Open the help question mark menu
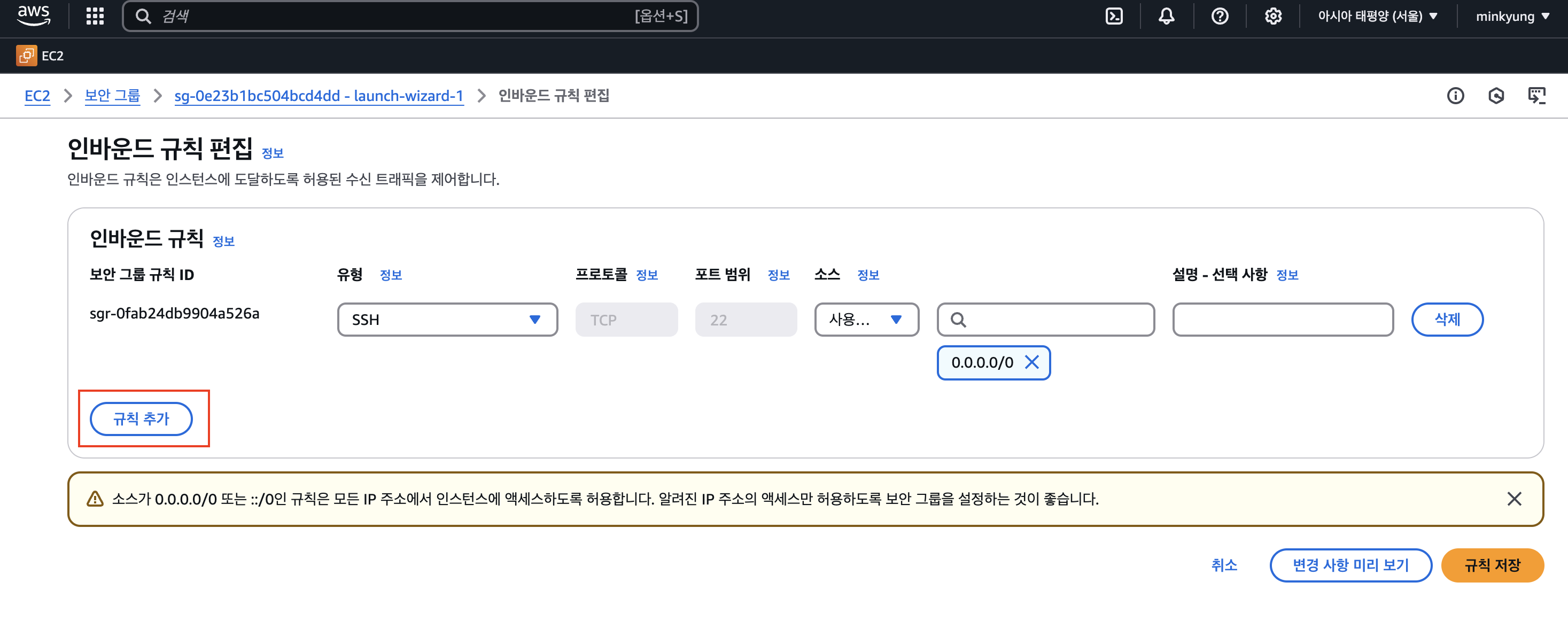 (1220, 16)
